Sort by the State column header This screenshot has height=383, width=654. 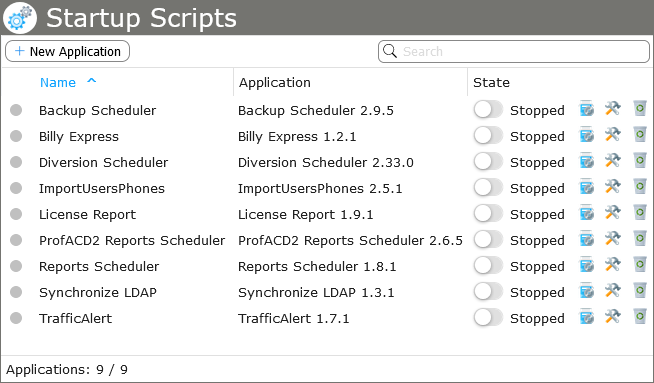pos(491,83)
